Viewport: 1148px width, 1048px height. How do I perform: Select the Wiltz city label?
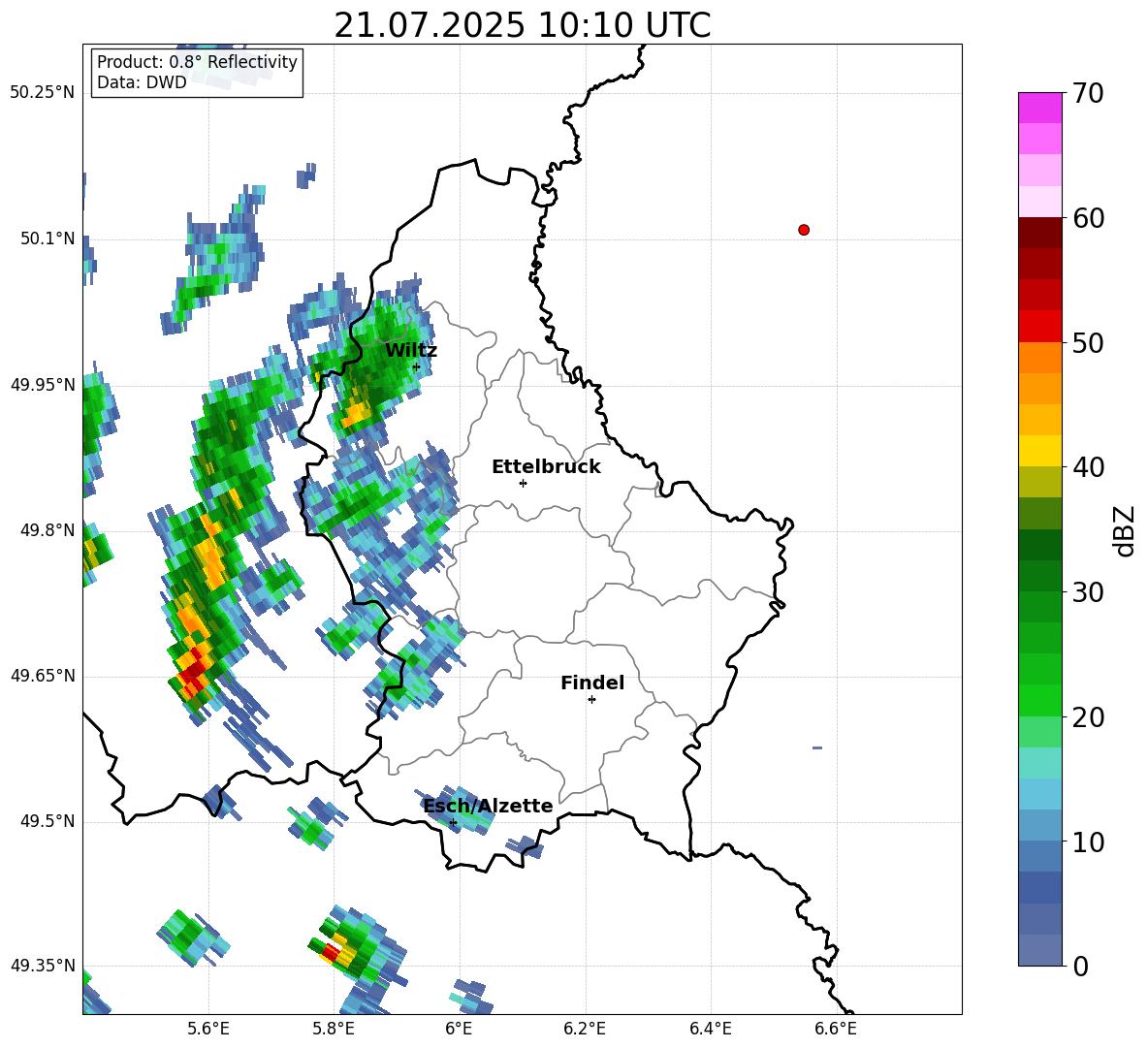pyautogui.click(x=411, y=350)
